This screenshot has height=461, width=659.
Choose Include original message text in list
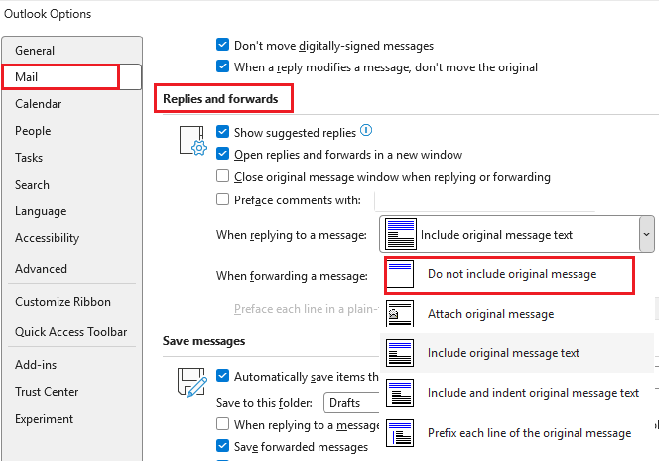(x=517, y=353)
